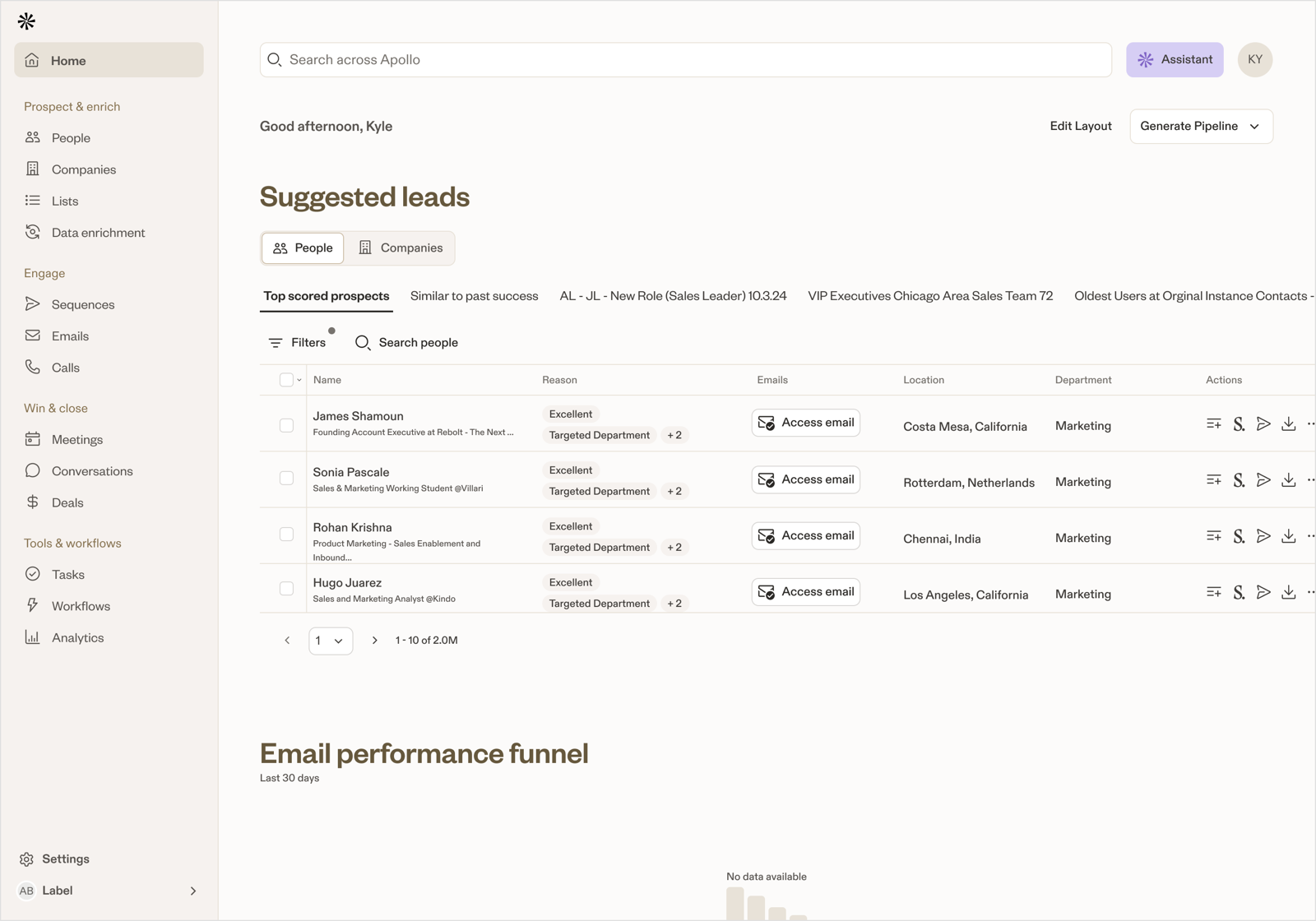Add James Shamoun to a list
The image size is (1316, 921).
coord(1214,423)
